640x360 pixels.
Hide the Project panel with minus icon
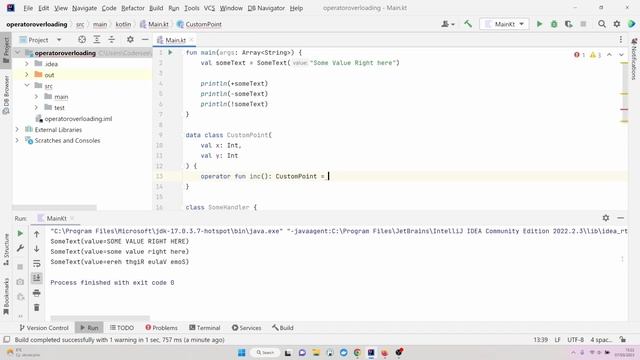click(145, 40)
